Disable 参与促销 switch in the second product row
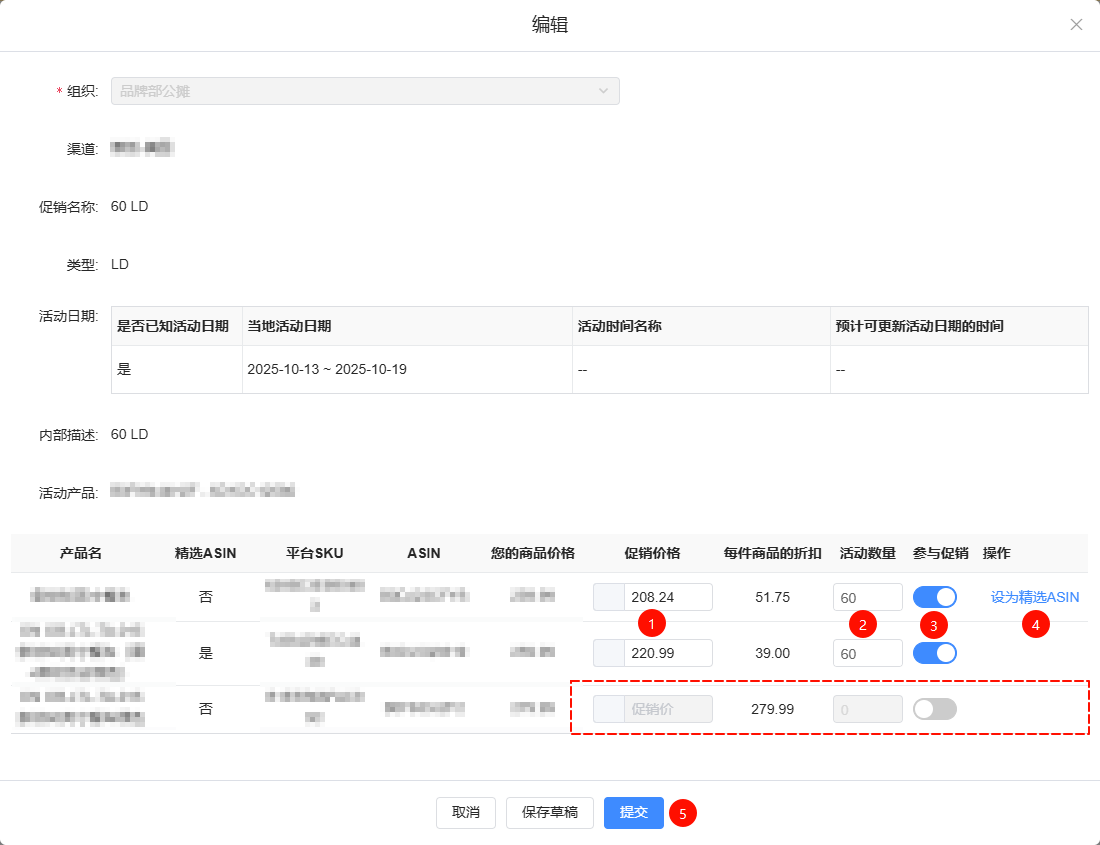 (935, 653)
